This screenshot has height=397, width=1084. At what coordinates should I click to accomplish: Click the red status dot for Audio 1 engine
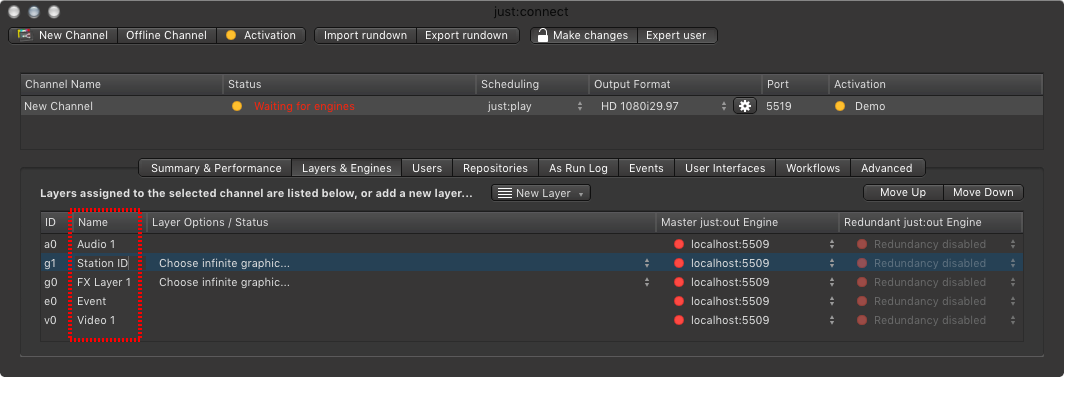[679, 244]
